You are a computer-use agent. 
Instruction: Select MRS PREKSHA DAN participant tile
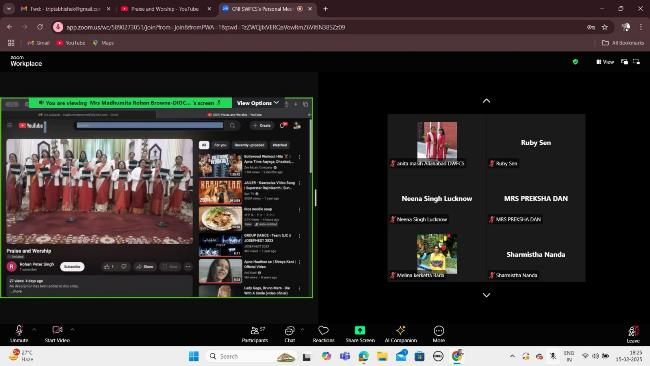coord(536,198)
